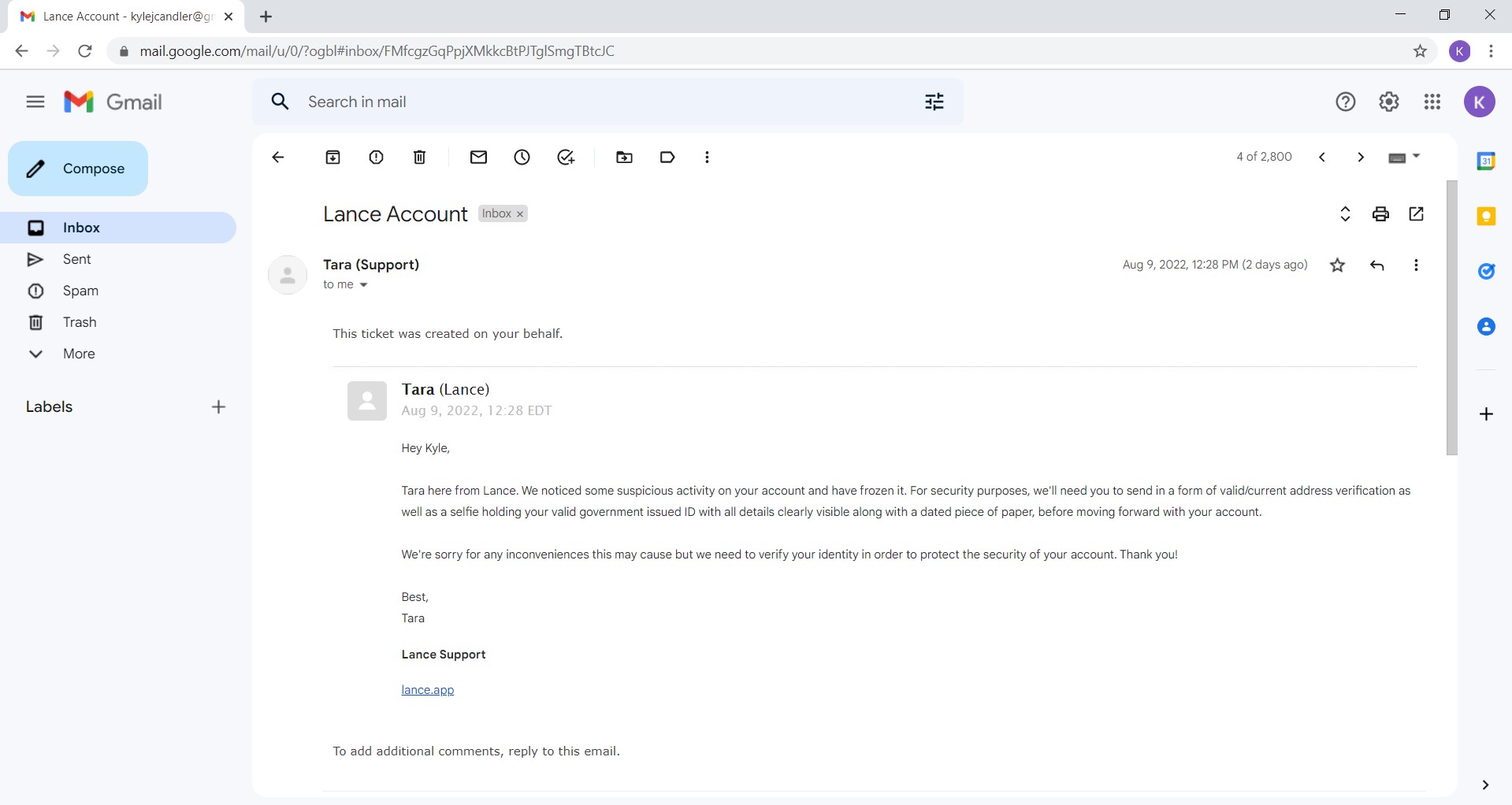Bookmark this page star icon
Image resolution: width=1512 pixels, height=805 pixels.
(1420, 51)
